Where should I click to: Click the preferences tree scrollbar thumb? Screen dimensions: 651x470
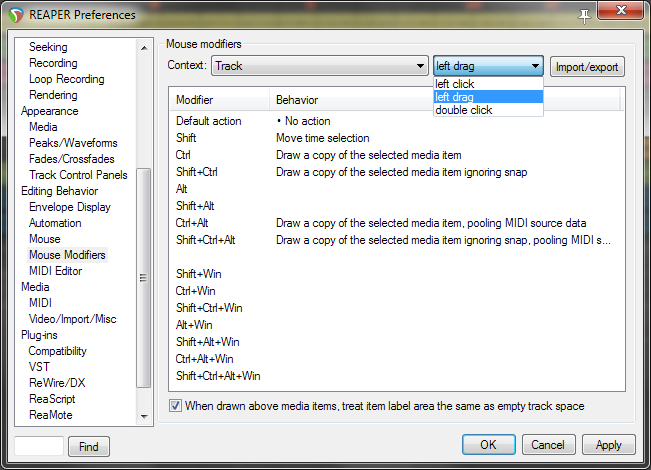click(144, 277)
